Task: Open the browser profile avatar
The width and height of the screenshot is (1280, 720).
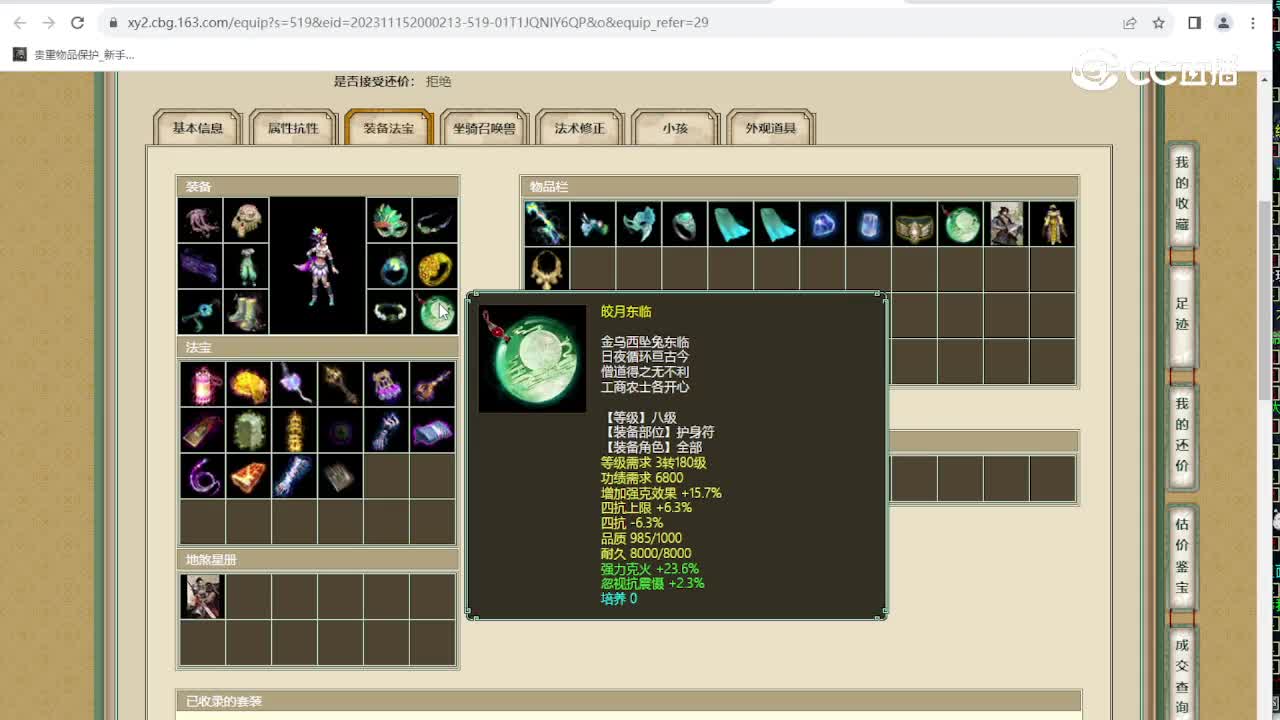Action: (1223, 22)
